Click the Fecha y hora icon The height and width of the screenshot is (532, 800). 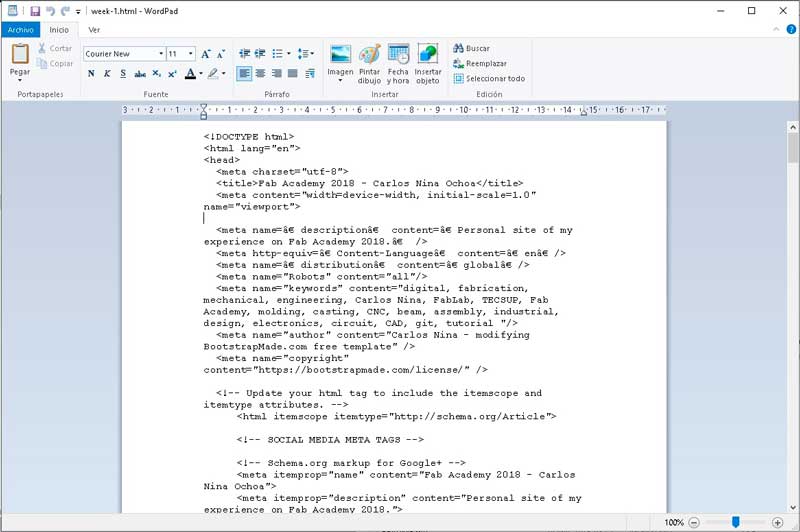pos(398,63)
